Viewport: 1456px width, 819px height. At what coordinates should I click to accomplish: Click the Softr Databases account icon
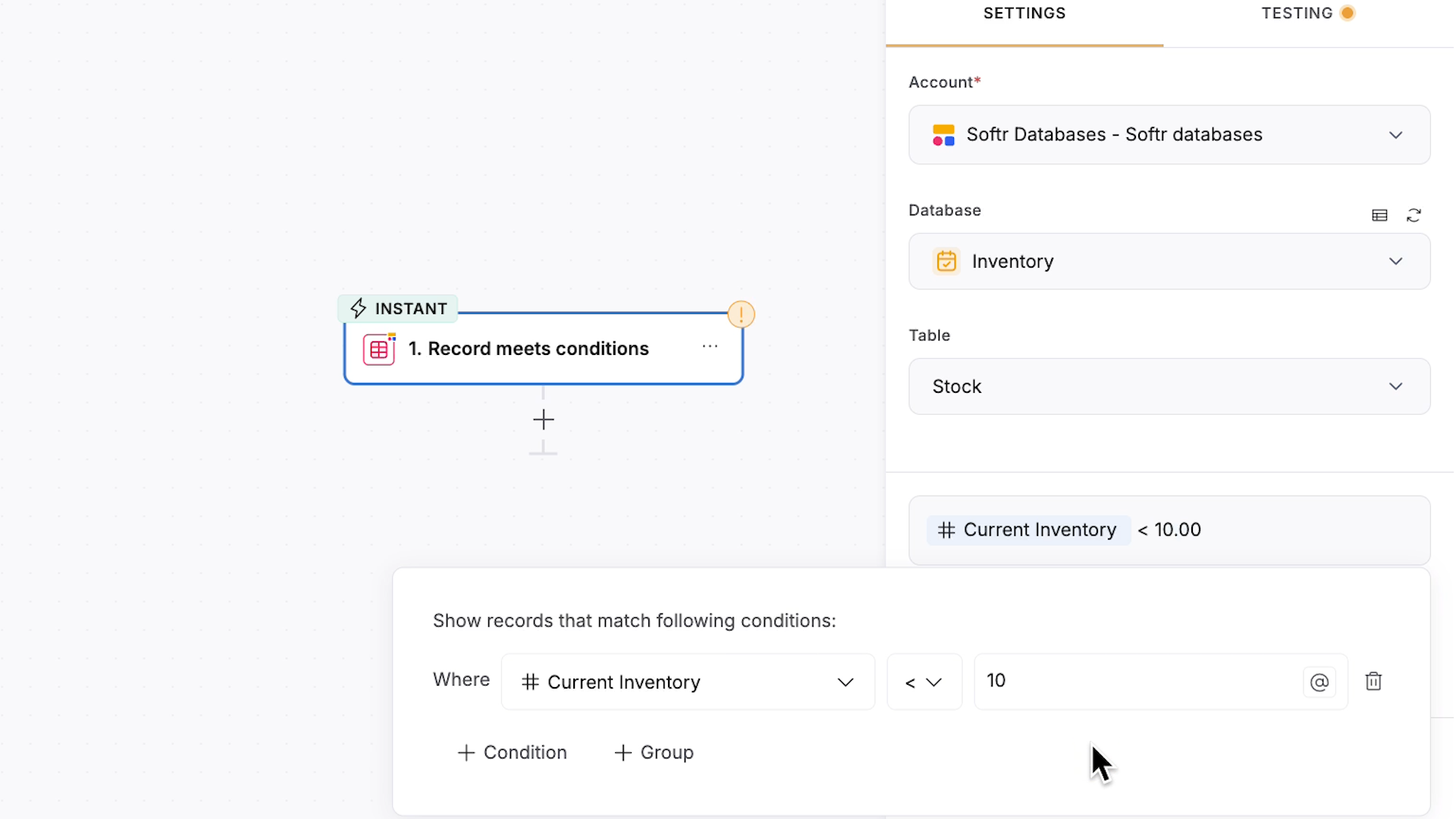943,134
